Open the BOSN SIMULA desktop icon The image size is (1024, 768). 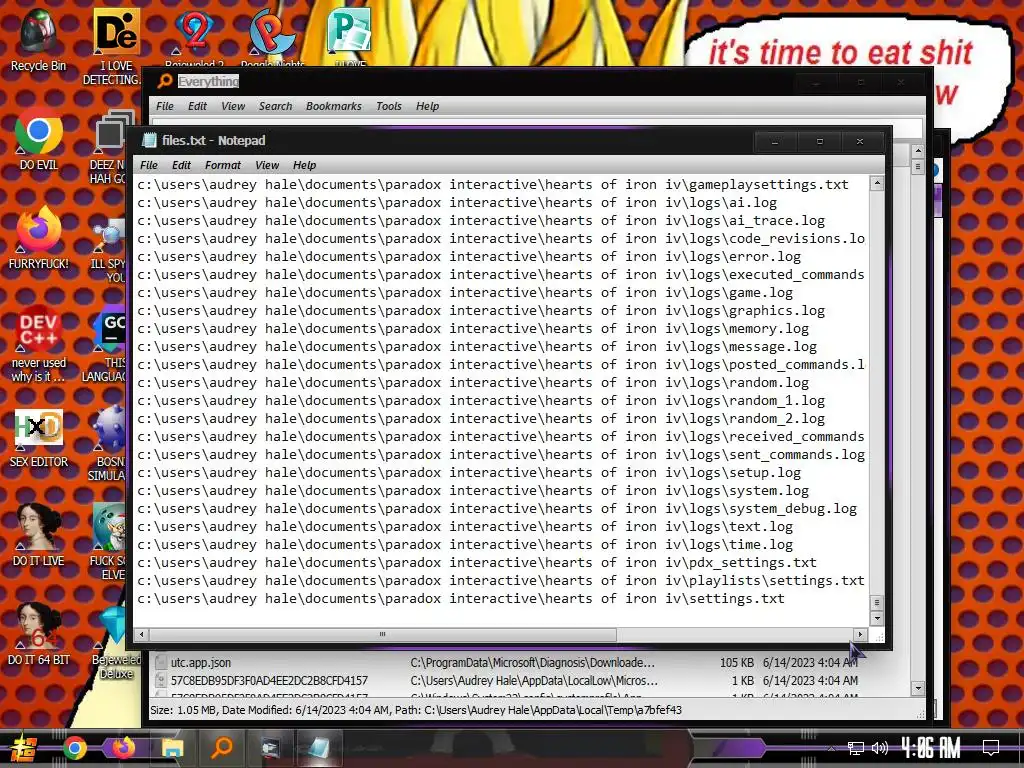[108, 443]
